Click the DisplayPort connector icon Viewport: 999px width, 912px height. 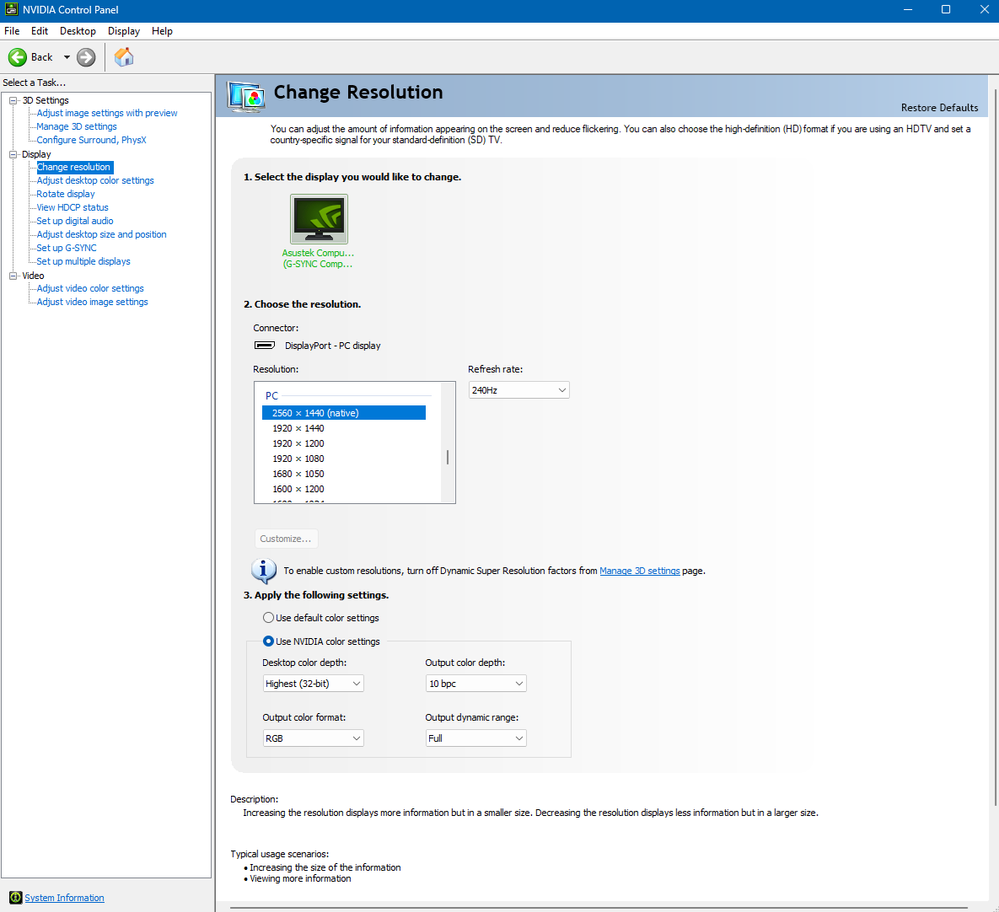point(264,345)
